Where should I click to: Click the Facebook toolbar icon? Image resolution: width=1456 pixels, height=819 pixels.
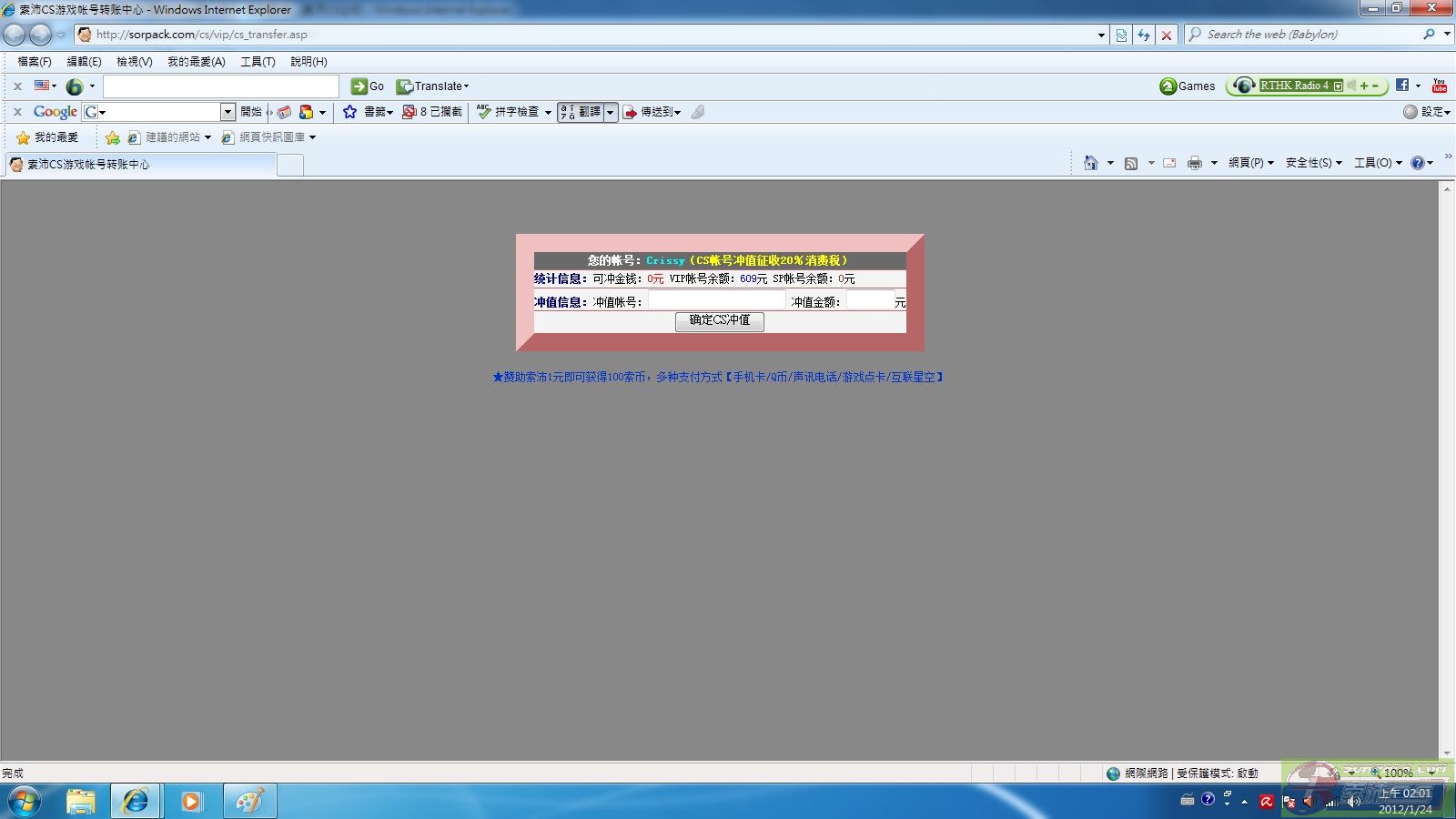[1402, 86]
